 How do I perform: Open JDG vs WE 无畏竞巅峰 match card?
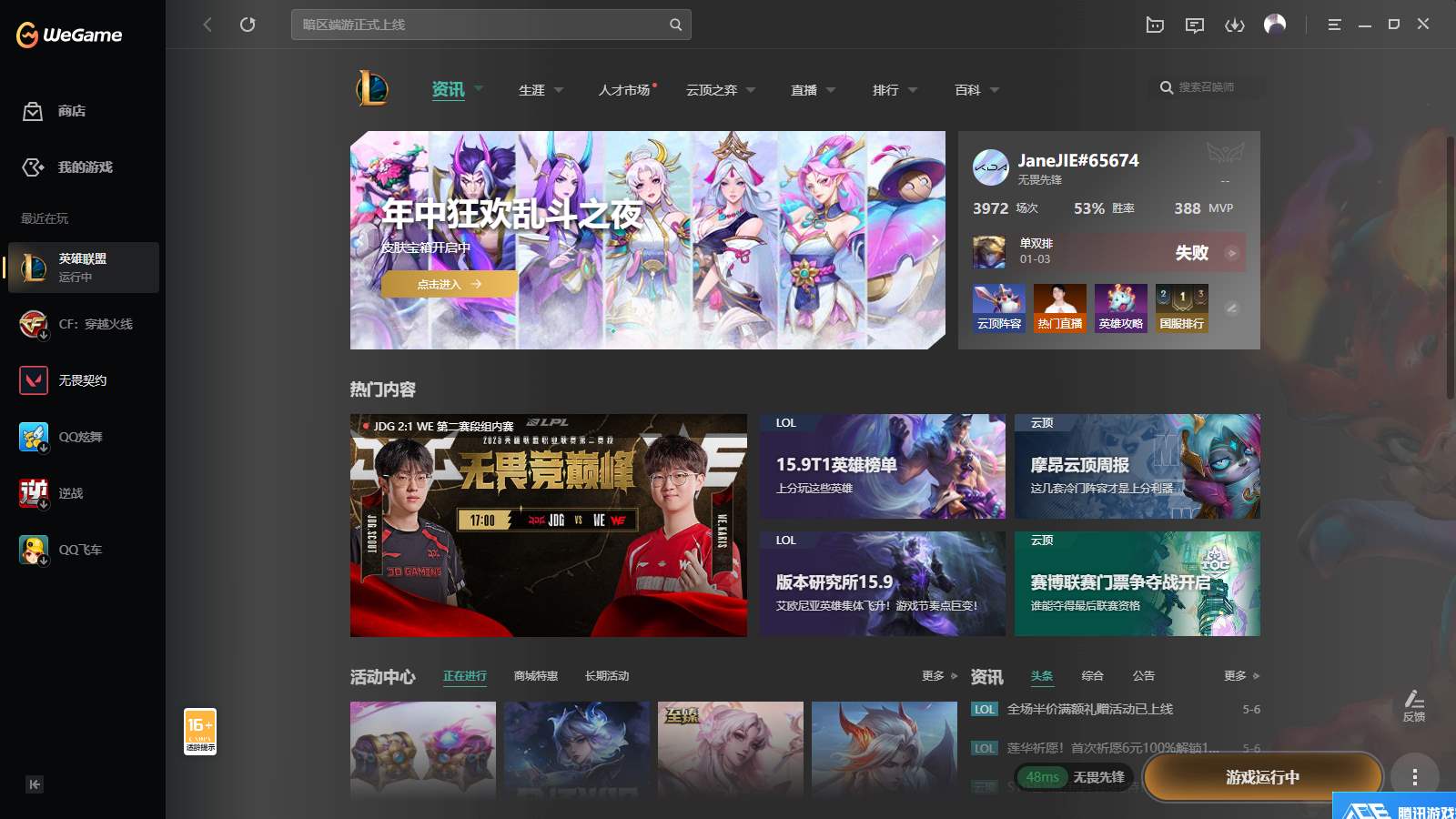pos(549,525)
